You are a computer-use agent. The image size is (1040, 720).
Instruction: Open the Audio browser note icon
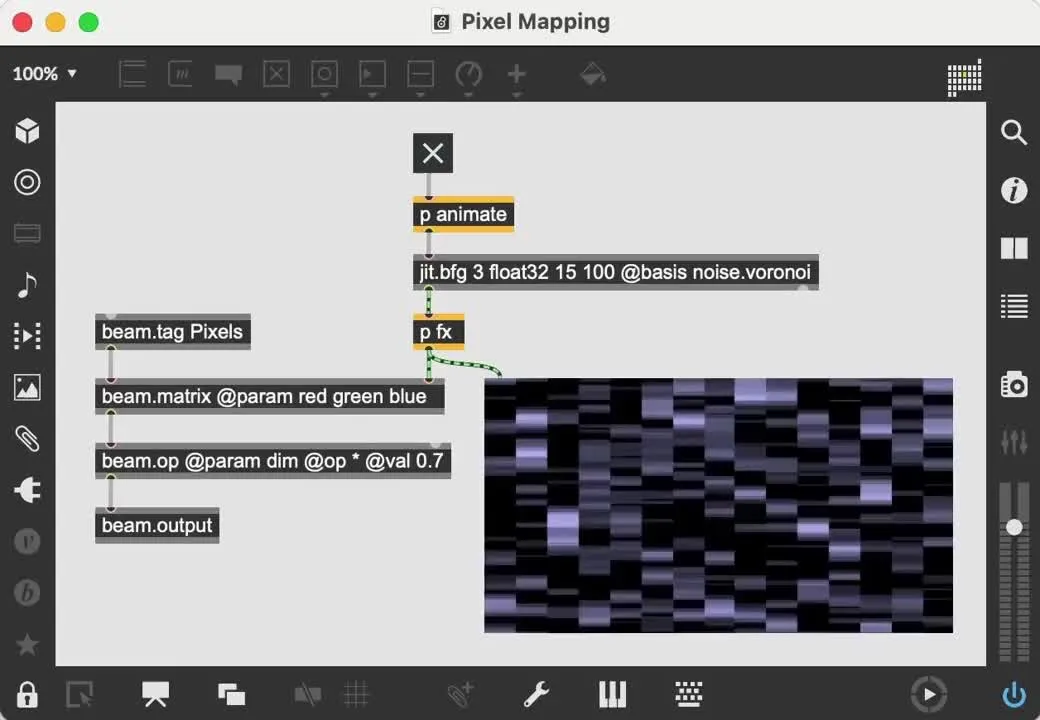click(27, 285)
